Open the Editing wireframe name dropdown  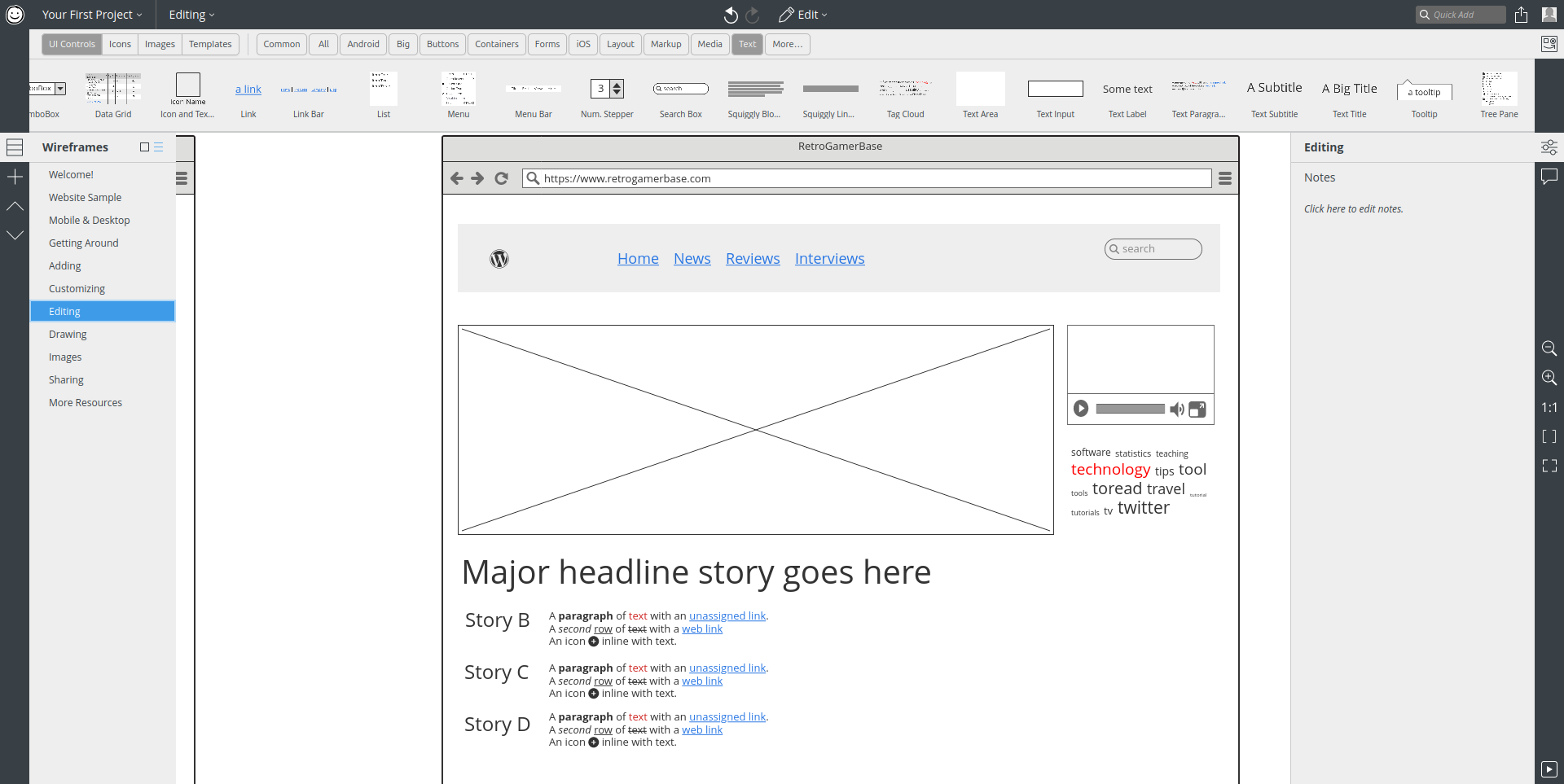(x=191, y=15)
